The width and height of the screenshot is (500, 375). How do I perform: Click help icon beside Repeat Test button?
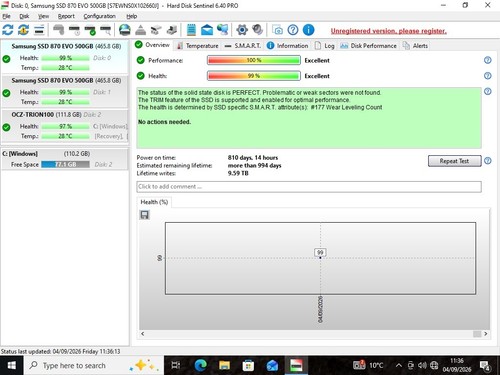(x=487, y=161)
